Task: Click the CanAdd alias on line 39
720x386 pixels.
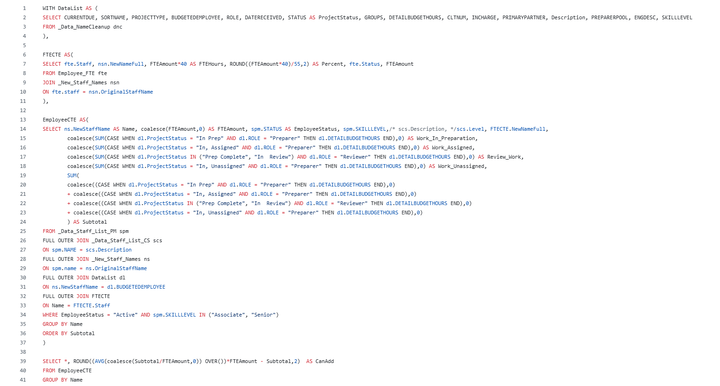Action: pyautogui.click(x=324, y=361)
